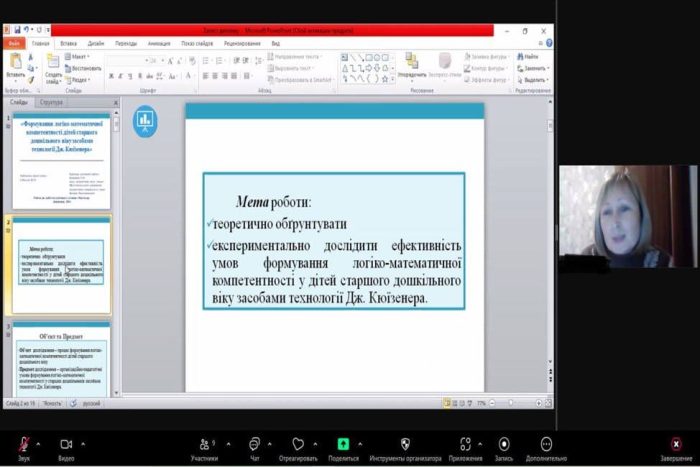Mute audio with the Звук microphone icon

[24, 443]
